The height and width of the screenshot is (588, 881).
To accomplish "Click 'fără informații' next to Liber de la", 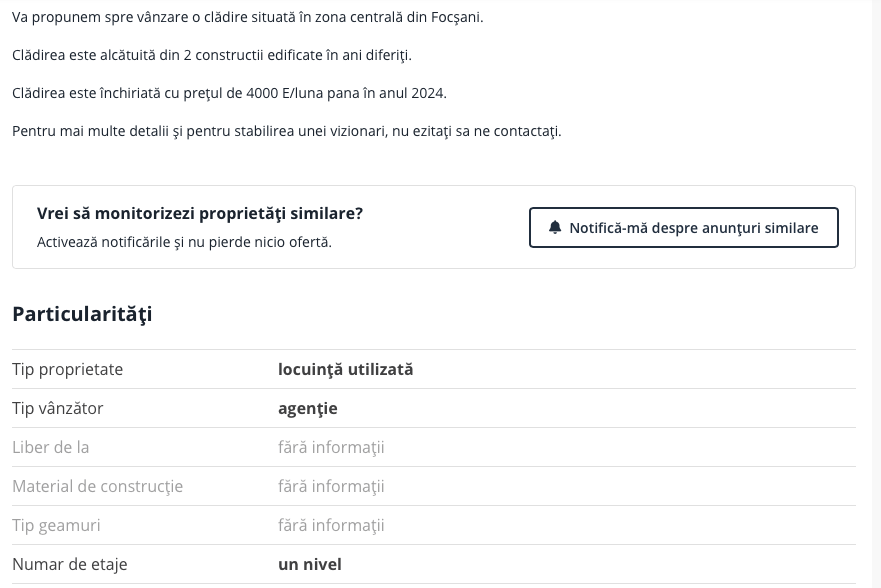I will (x=331, y=447).
